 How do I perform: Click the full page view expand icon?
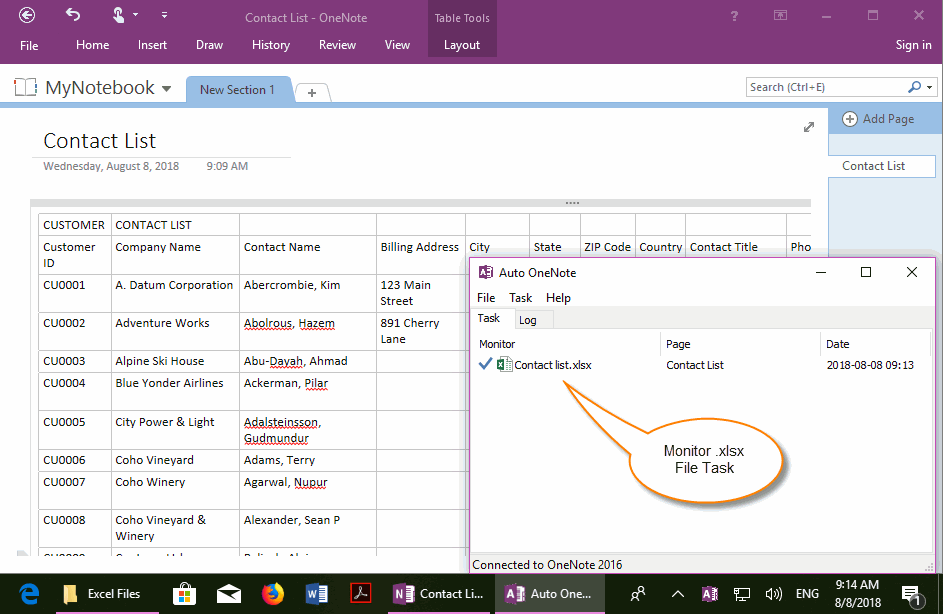coord(809,127)
